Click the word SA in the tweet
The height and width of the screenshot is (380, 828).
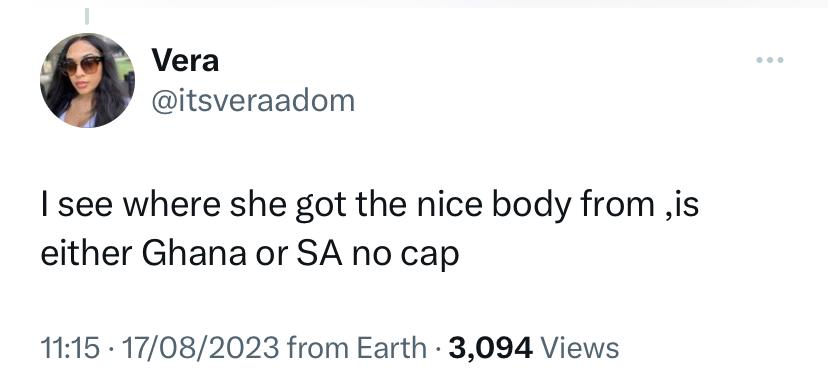pyautogui.click(x=319, y=254)
